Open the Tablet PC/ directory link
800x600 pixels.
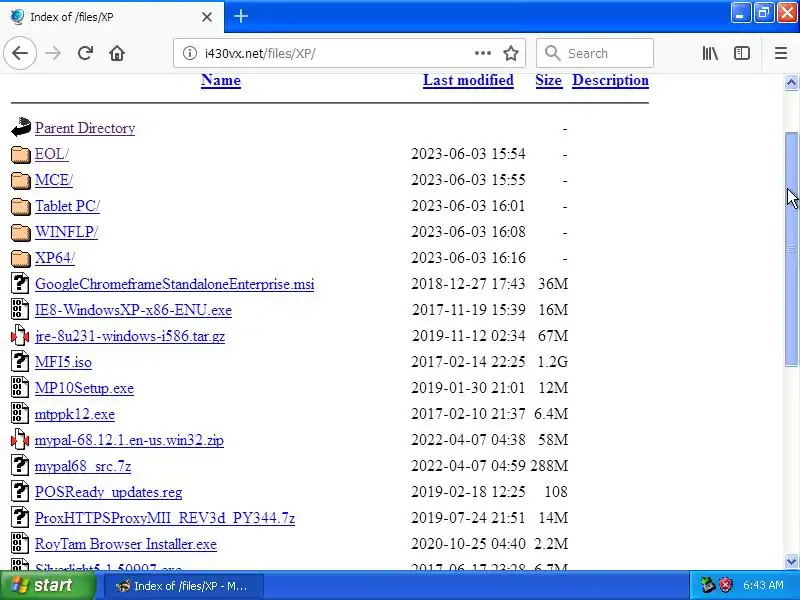(67, 206)
